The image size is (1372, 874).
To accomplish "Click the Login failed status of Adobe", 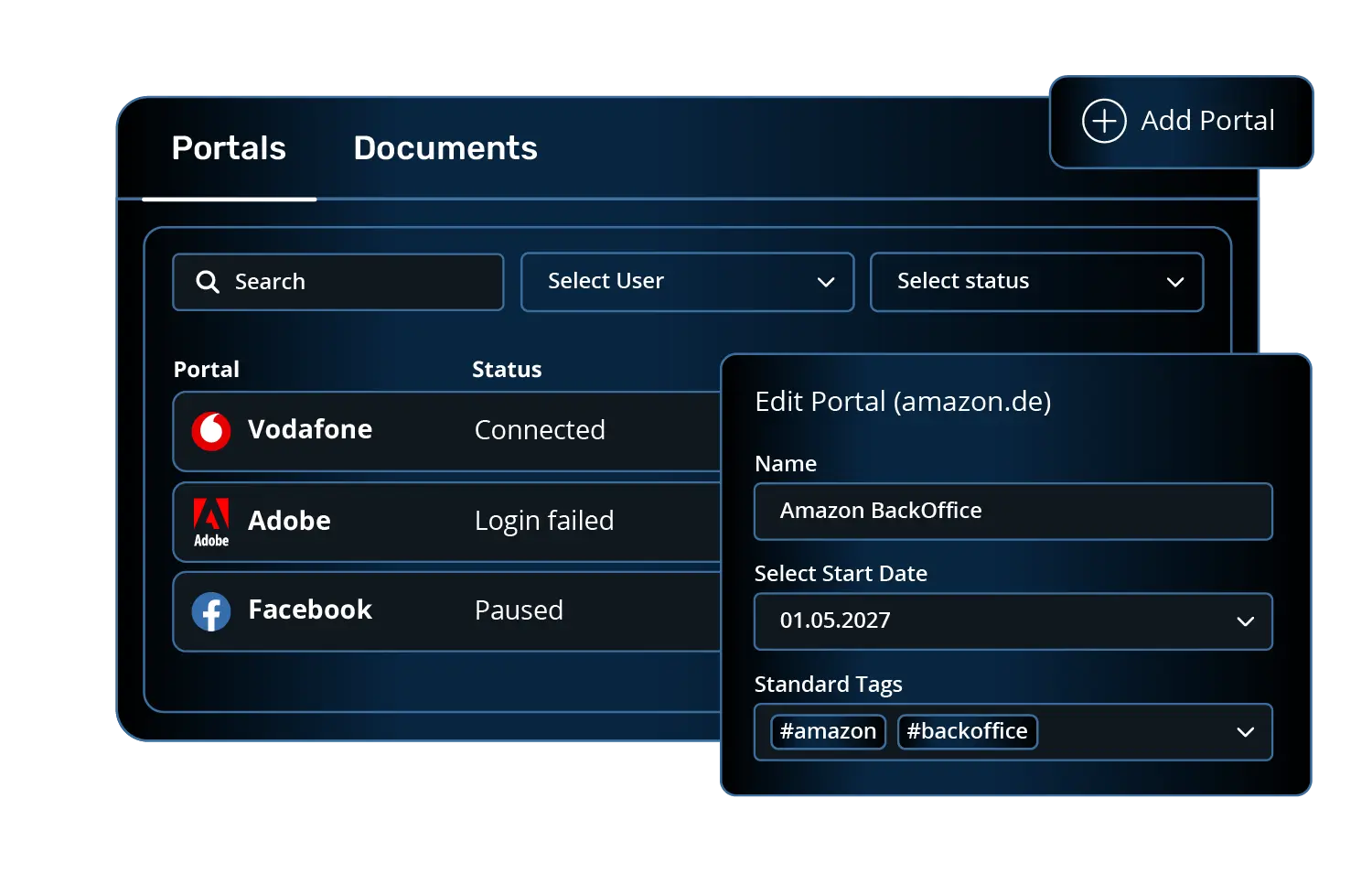I will pyautogui.click(x=544, y=521).
